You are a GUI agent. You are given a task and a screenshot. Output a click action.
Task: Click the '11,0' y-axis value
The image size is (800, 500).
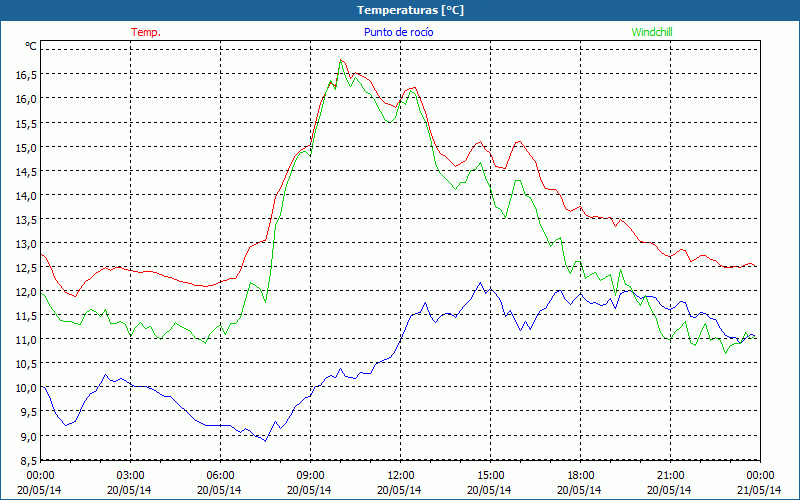(26, 340)
